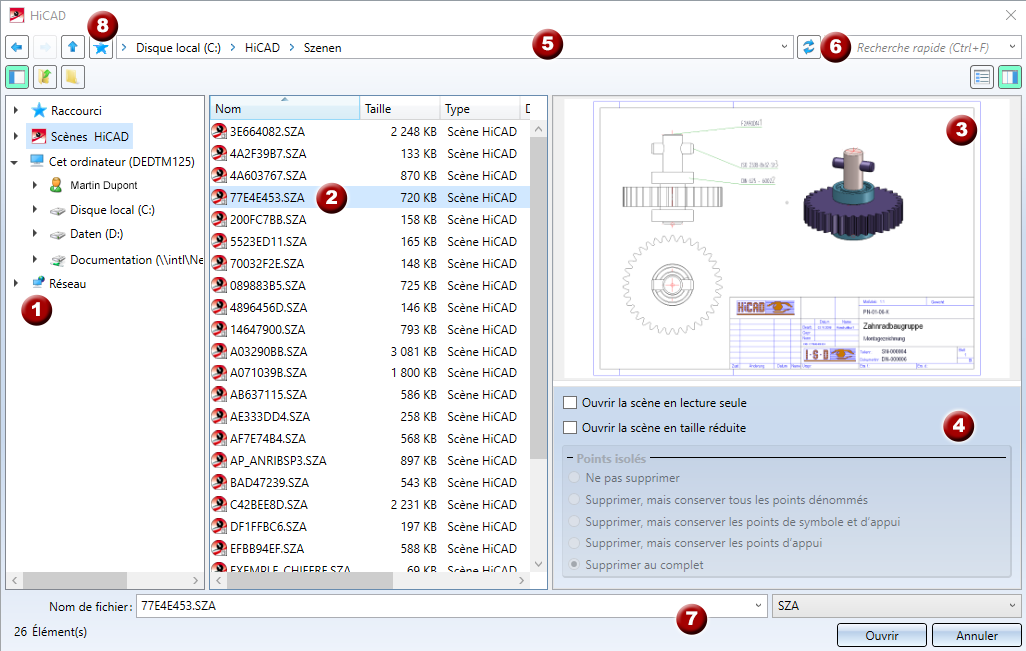Collapse the Cet ordinateur tree node
This screenshot has height=651, width=1026.
coord(14,161)
